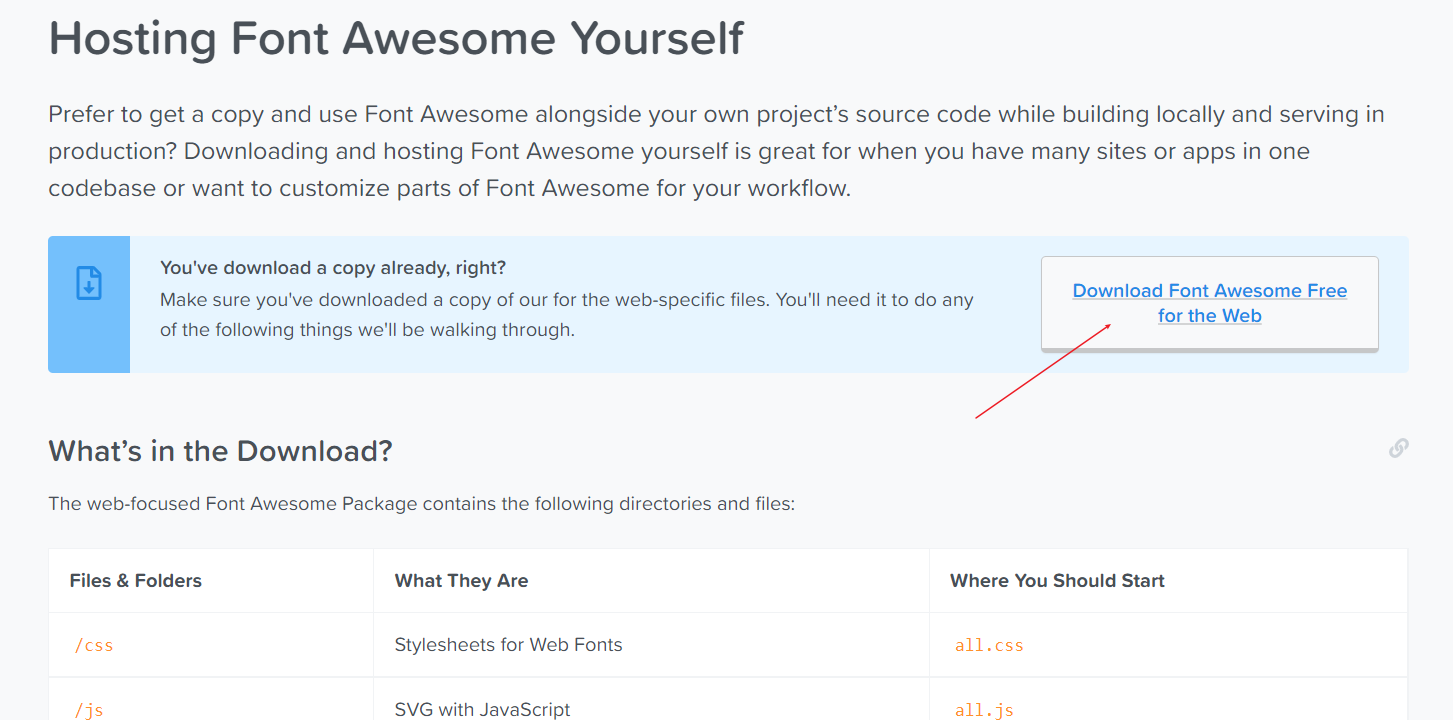
Task: Click the What's in the Download? heading
Action: tap(220, 451)
